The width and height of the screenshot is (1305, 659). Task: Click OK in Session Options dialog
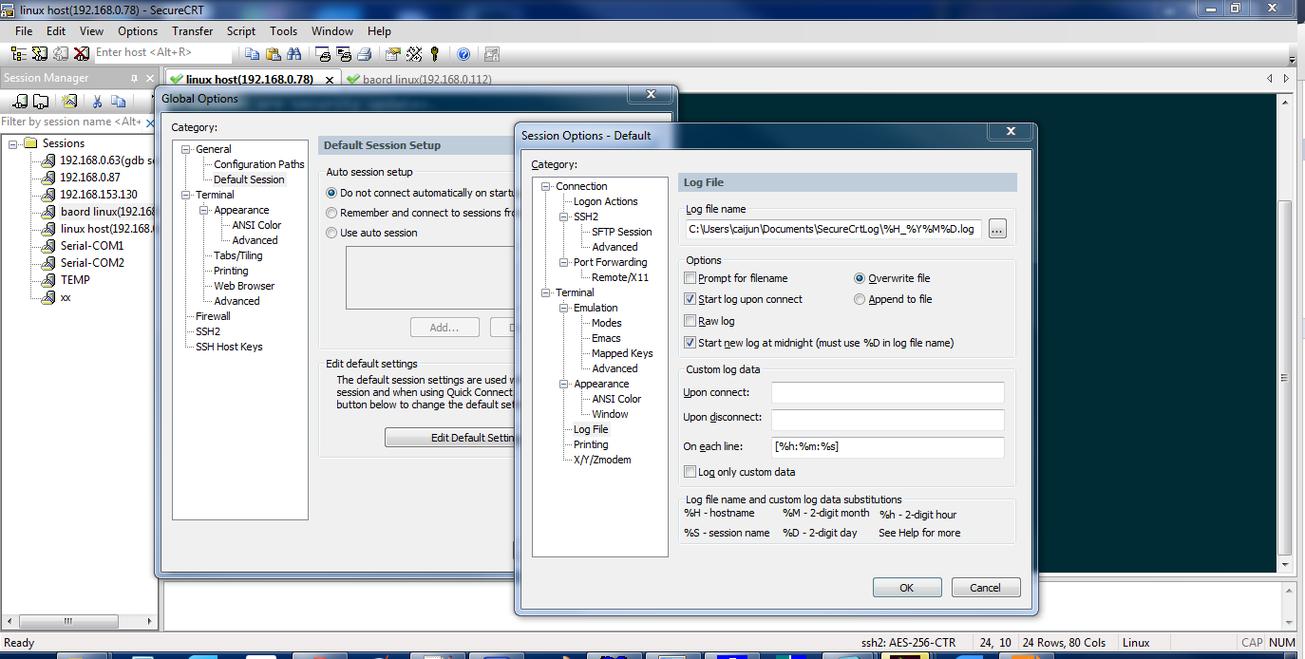(906, 588)
